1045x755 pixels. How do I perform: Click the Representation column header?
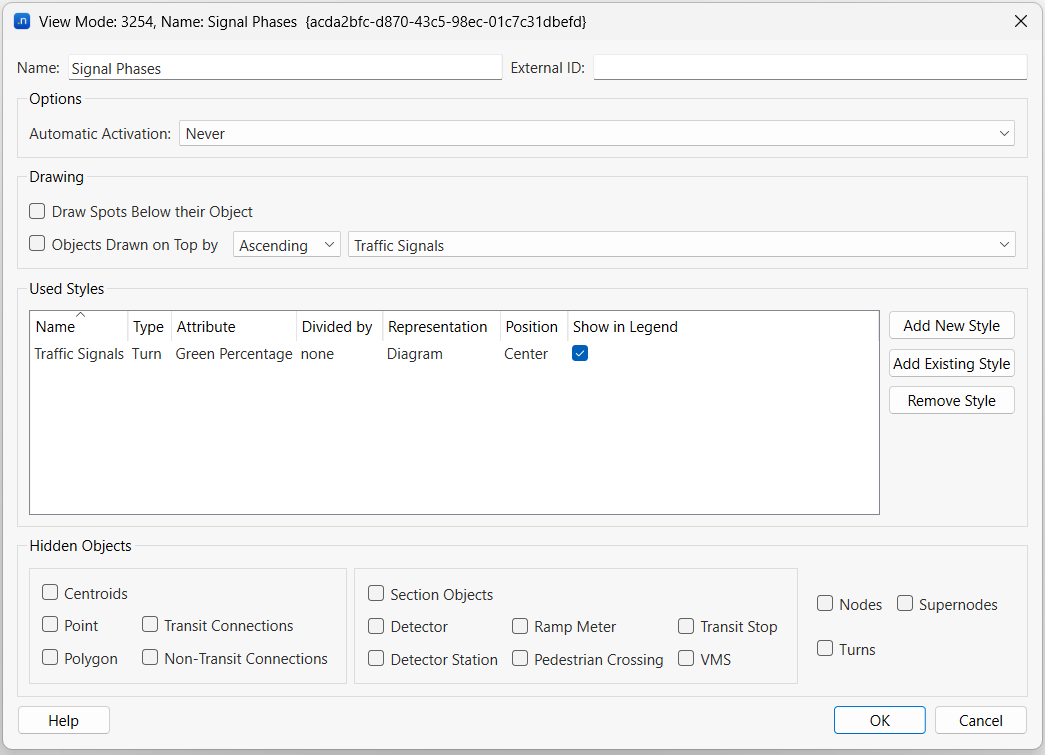pyautogui.click(x=437, y=327)
